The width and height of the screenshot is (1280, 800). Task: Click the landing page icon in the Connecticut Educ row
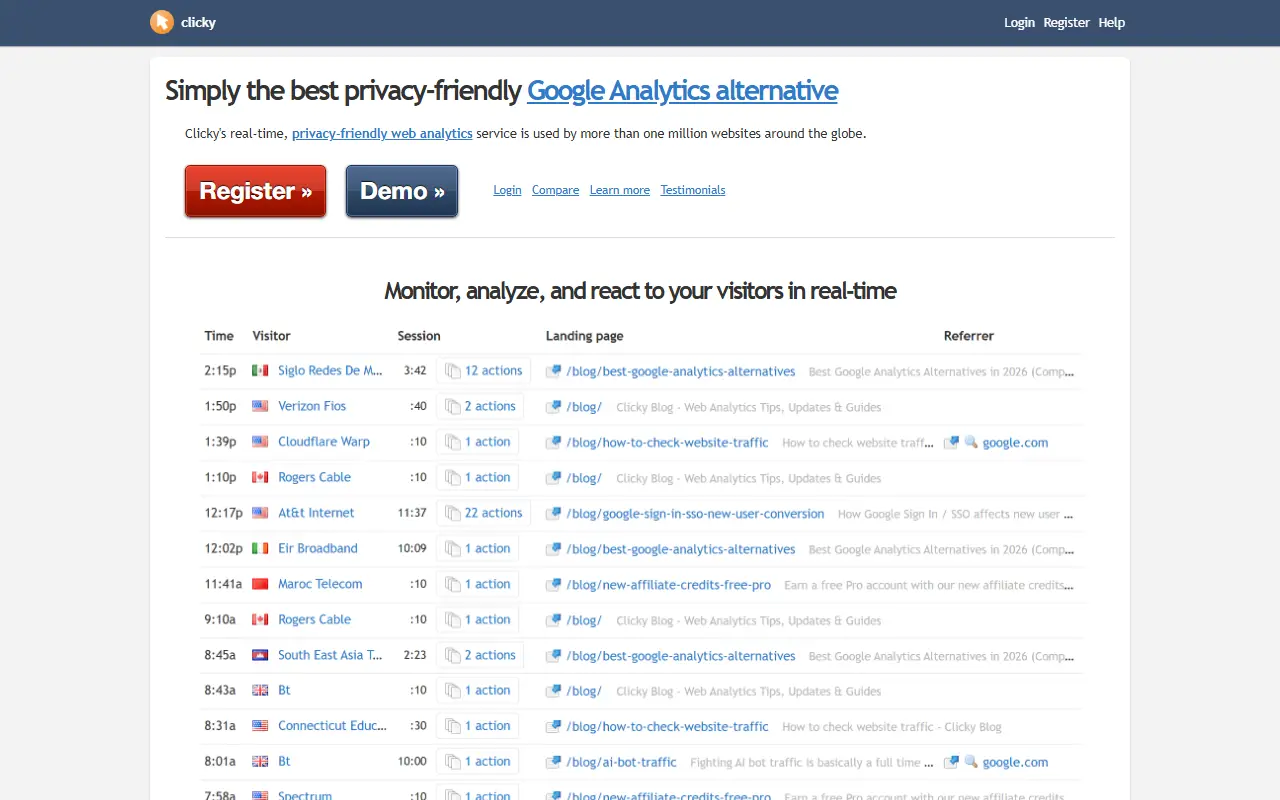coord(553,726)
